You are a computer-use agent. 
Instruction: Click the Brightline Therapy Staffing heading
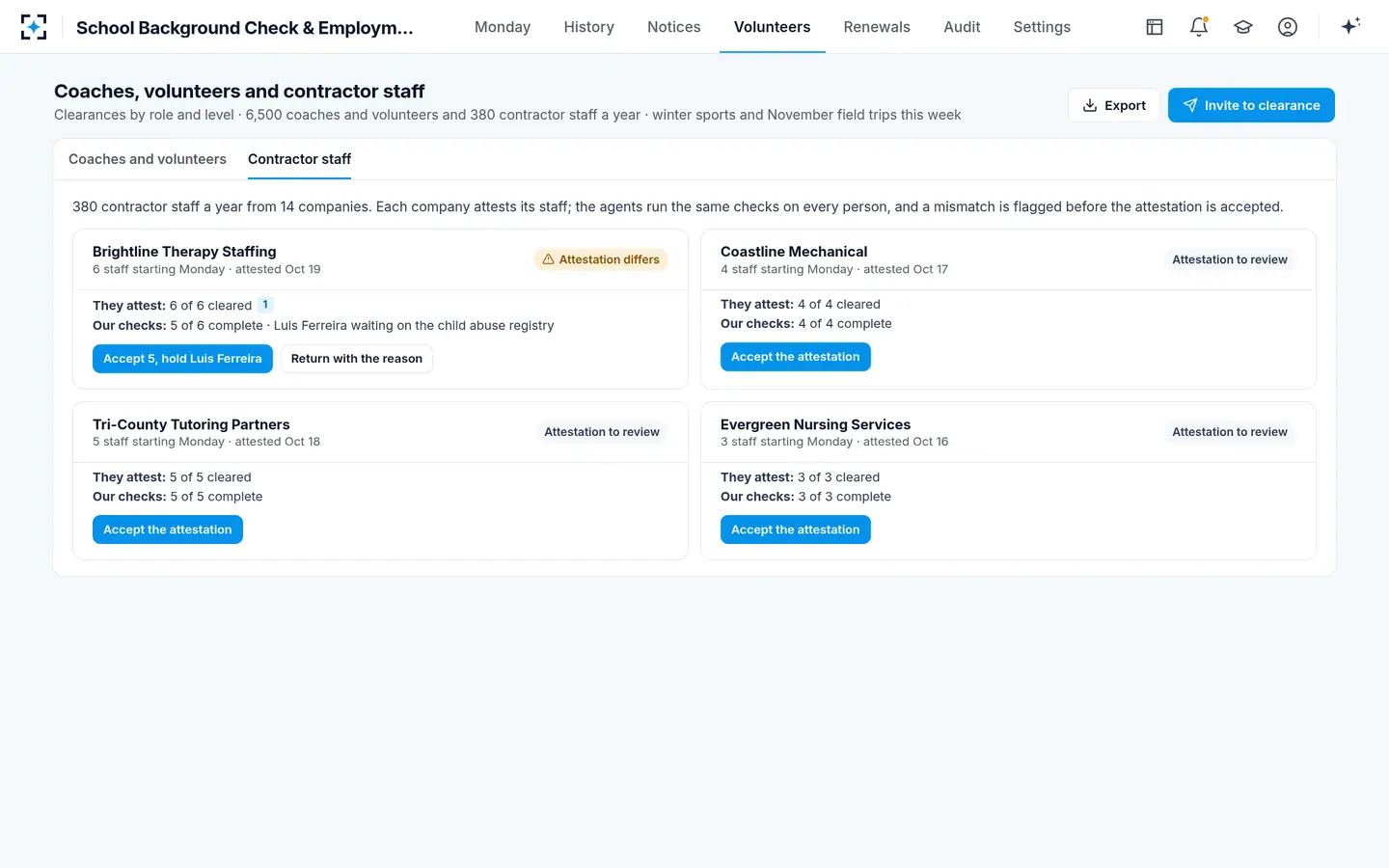(184, 252)
